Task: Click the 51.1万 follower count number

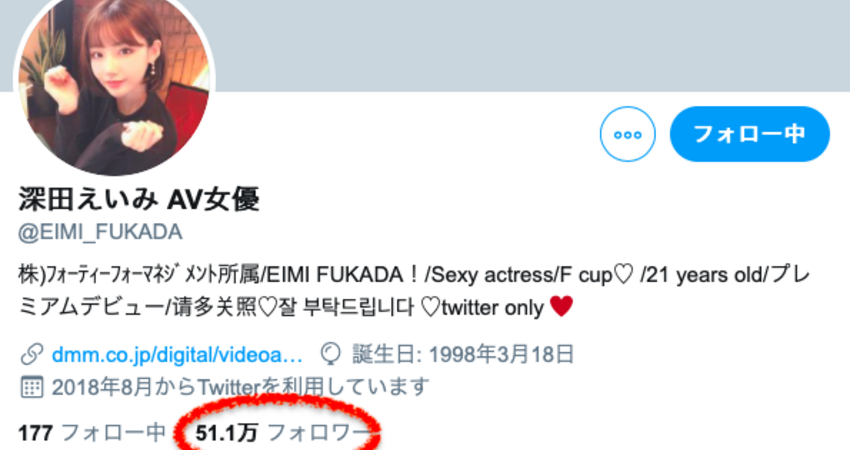Action: [226, 433]
